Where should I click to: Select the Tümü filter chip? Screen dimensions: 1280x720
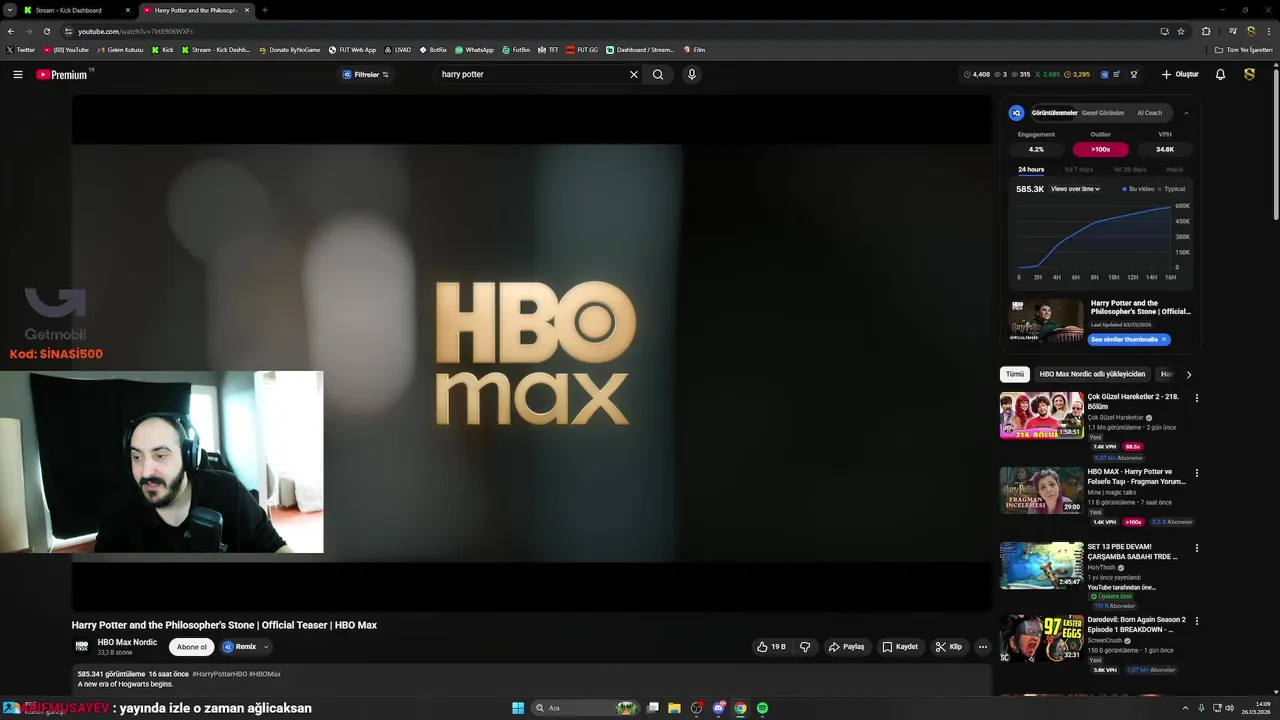(1015, 374)
